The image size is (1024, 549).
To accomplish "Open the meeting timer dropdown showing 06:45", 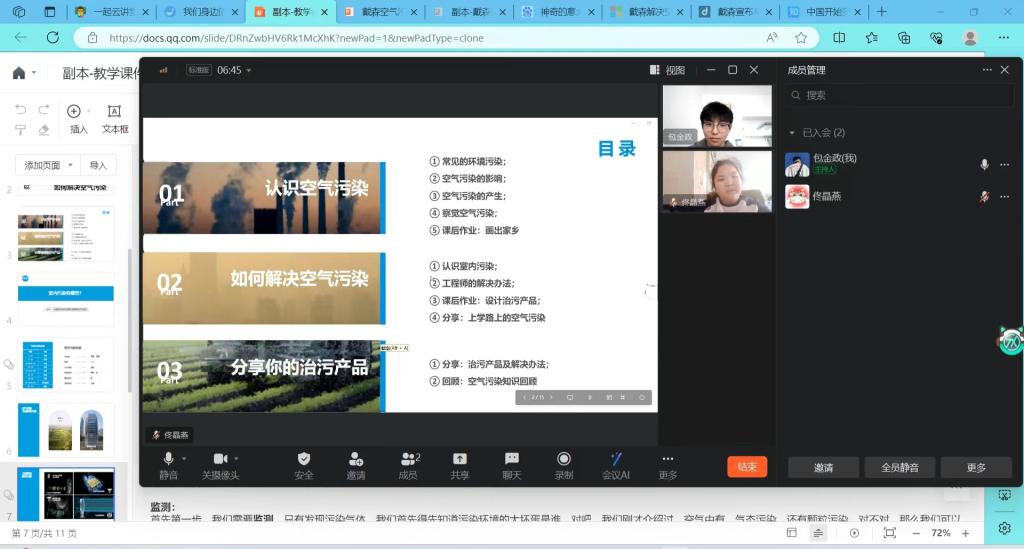I will tap(248, 71).
